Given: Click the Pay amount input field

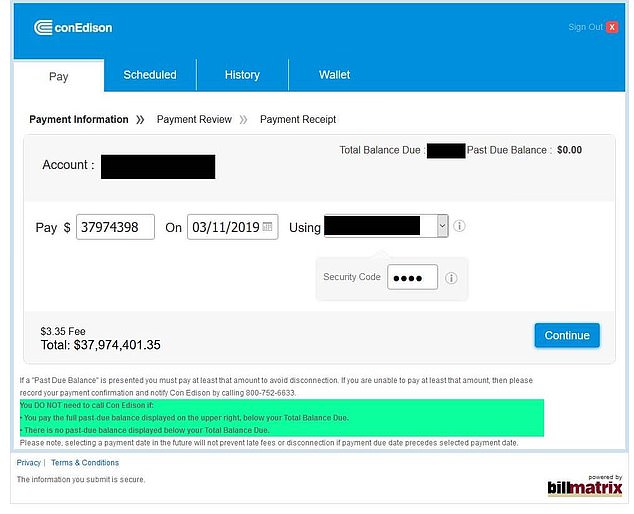Looking at the screenshot, I should click(115, 227).
